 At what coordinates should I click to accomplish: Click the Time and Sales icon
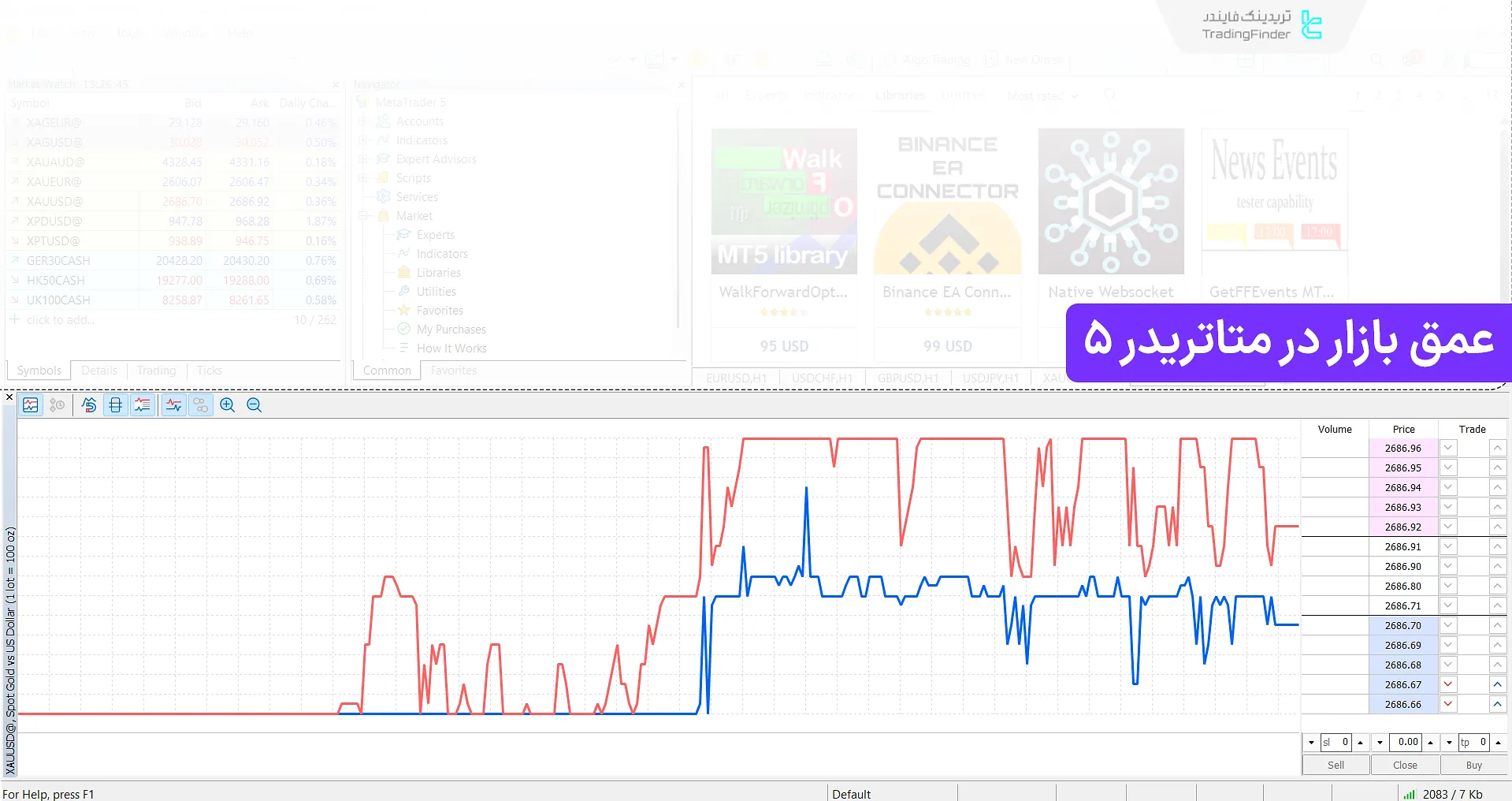point(58,405)
